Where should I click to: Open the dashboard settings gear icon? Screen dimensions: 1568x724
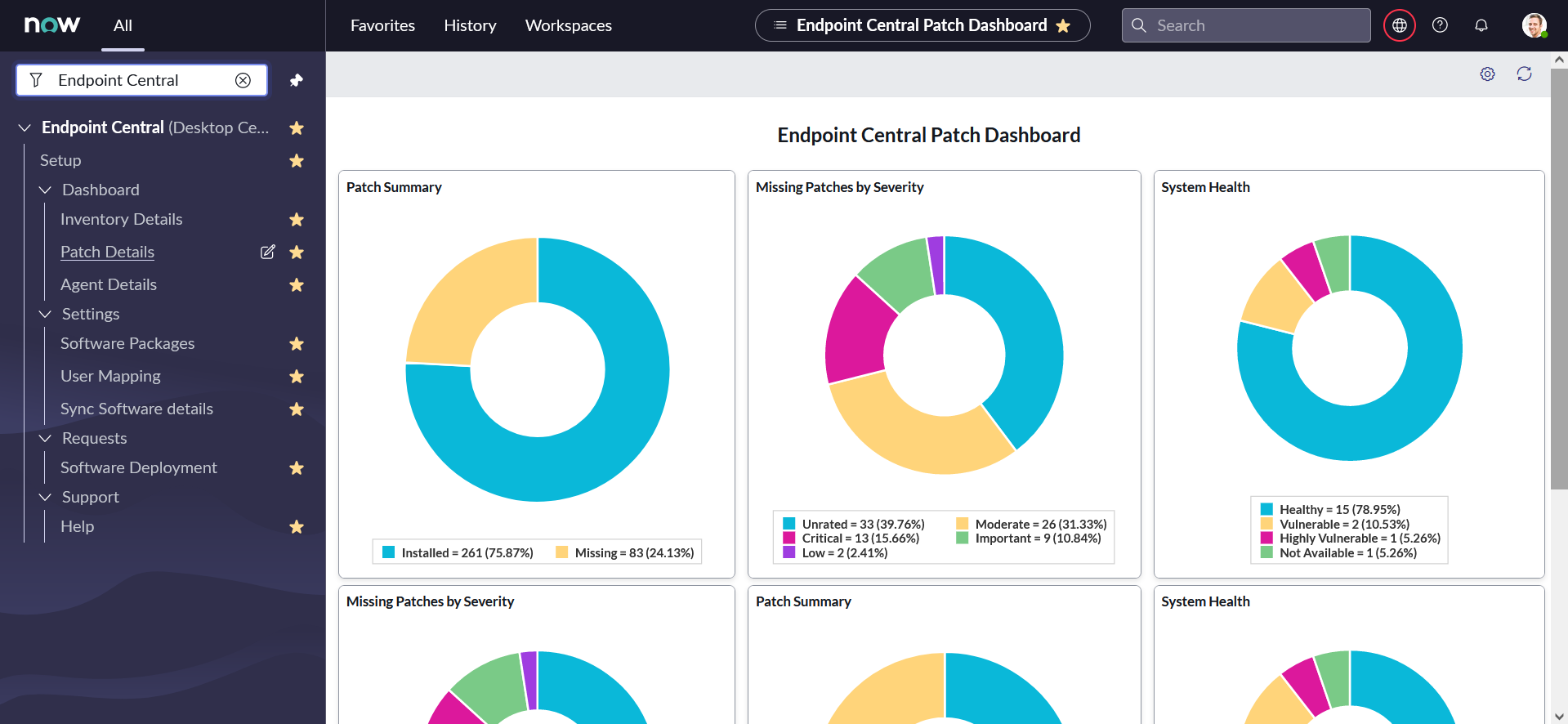coord(1487,74)
